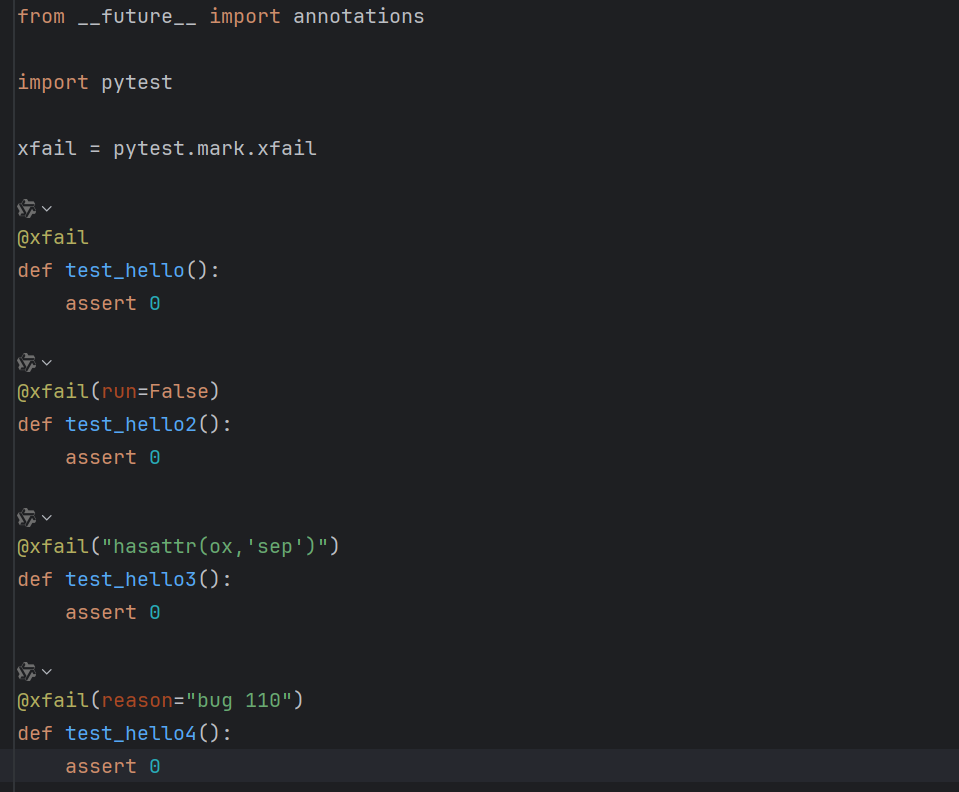959x792 pixels.
Task: Click the reason keyword in the xfail decorator
Action: (137, 700)
